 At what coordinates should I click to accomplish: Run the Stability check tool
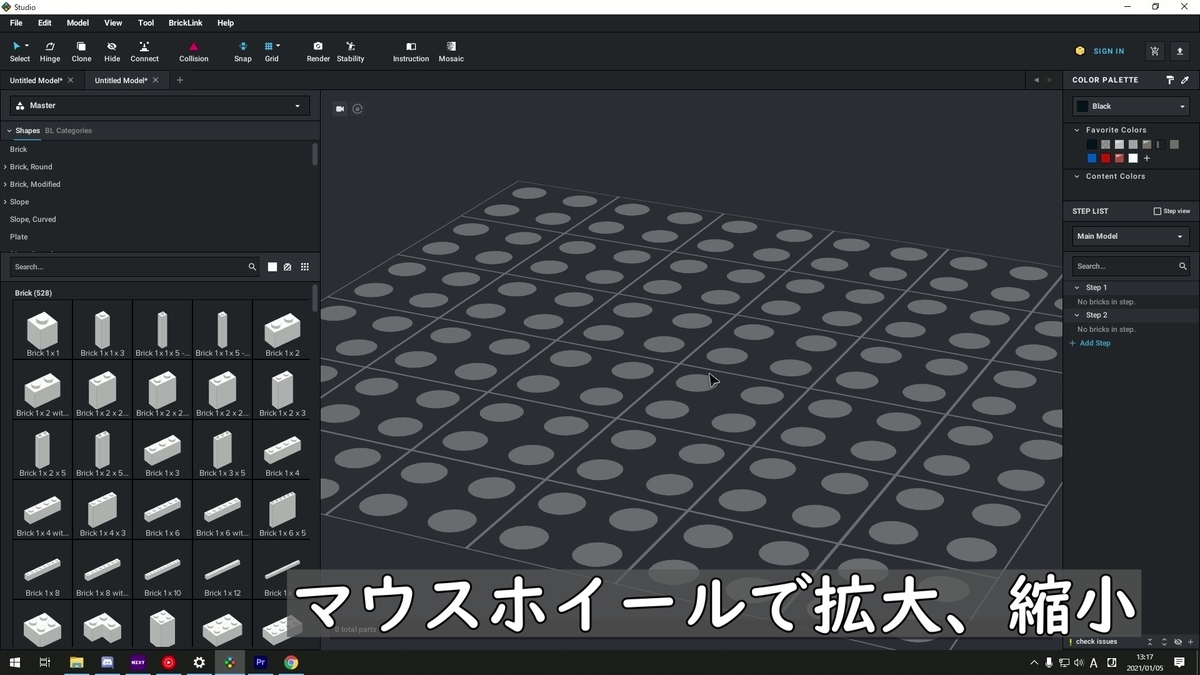coord(350,51)
